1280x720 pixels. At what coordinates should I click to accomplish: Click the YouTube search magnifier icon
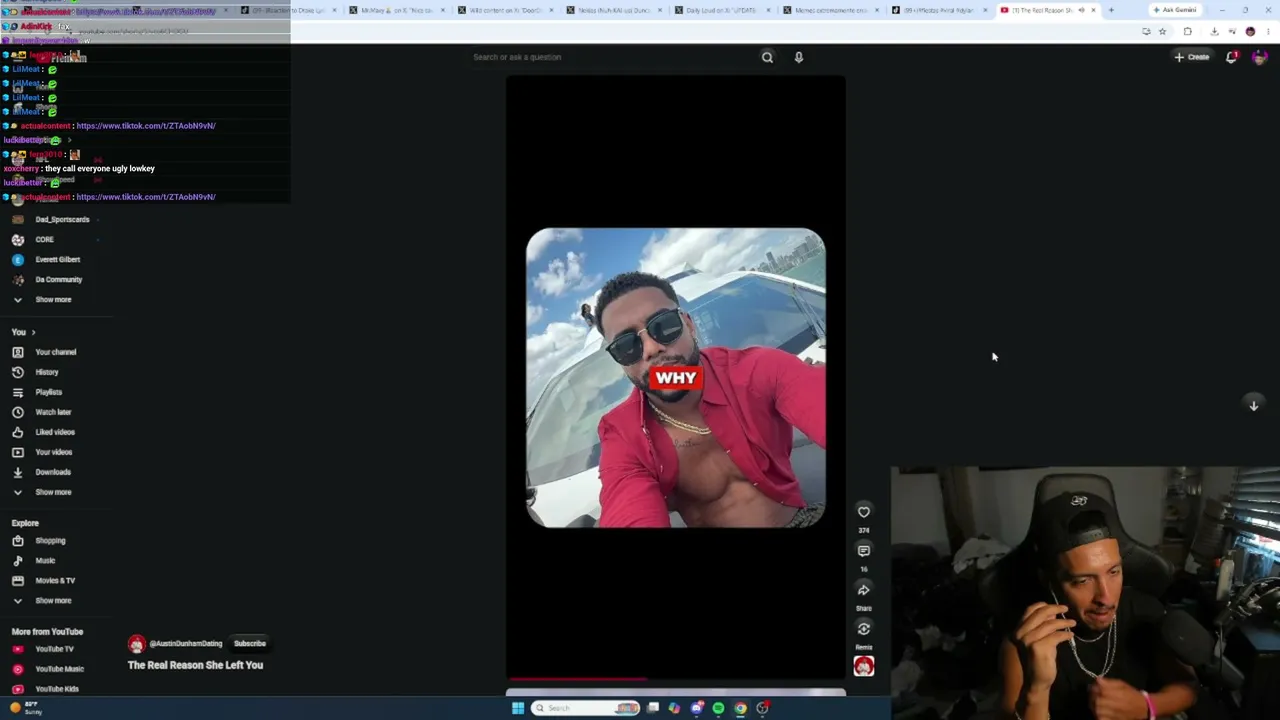(767, 57)
